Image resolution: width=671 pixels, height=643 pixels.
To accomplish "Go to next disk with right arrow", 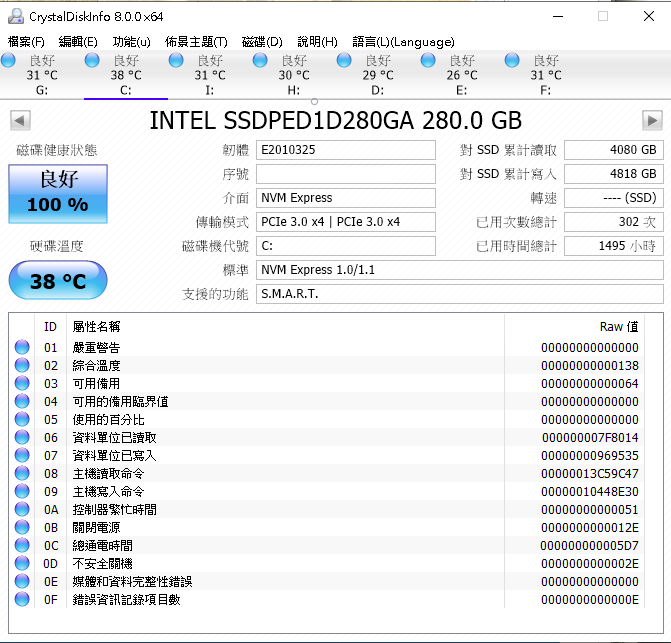I will coord(652,120).
